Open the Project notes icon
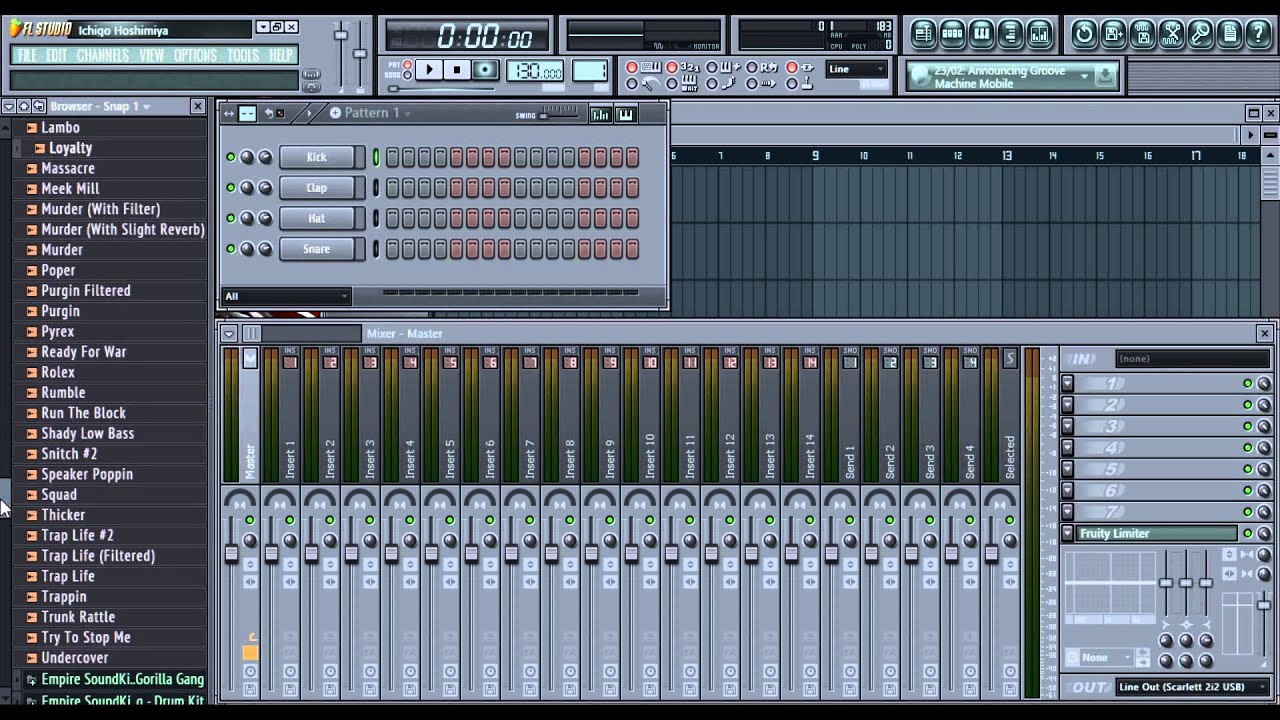This screenshot has height=720, width=1280. point(1231,31)
